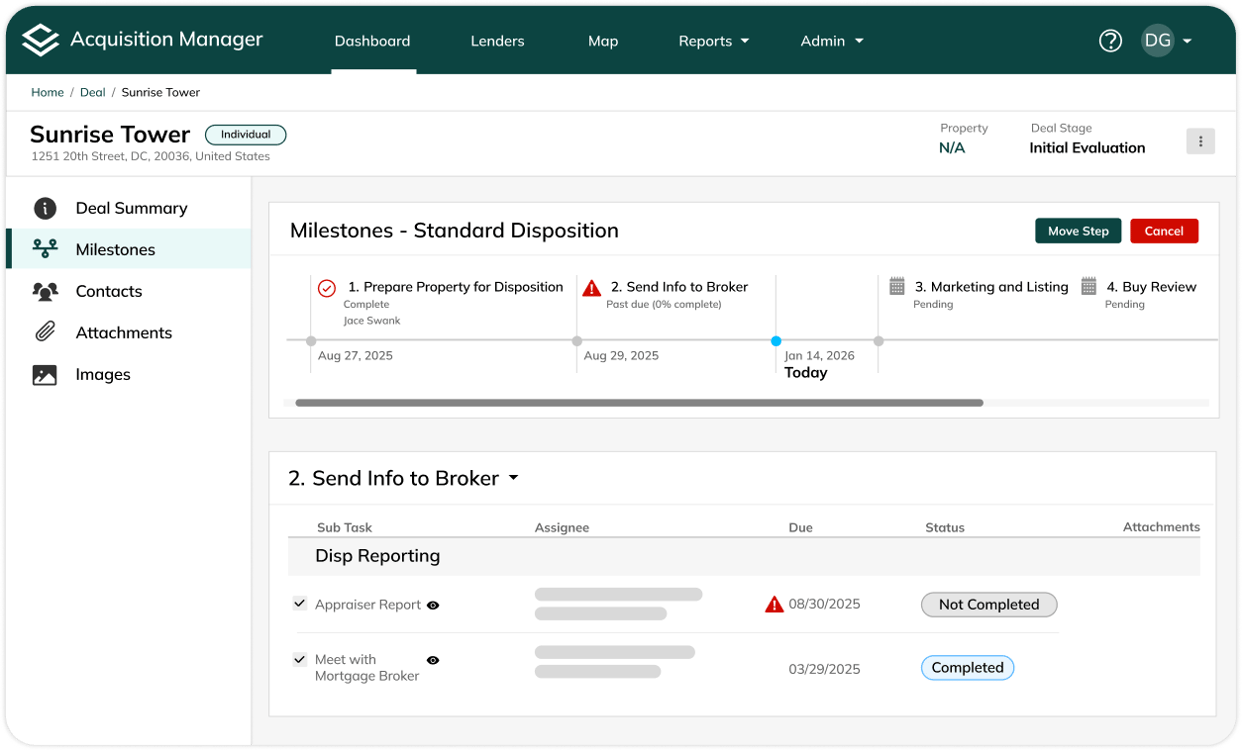Expand the Send Info to Broker step dropdown
Viewport: 1242px width, 751px height.
coord(513,478)
